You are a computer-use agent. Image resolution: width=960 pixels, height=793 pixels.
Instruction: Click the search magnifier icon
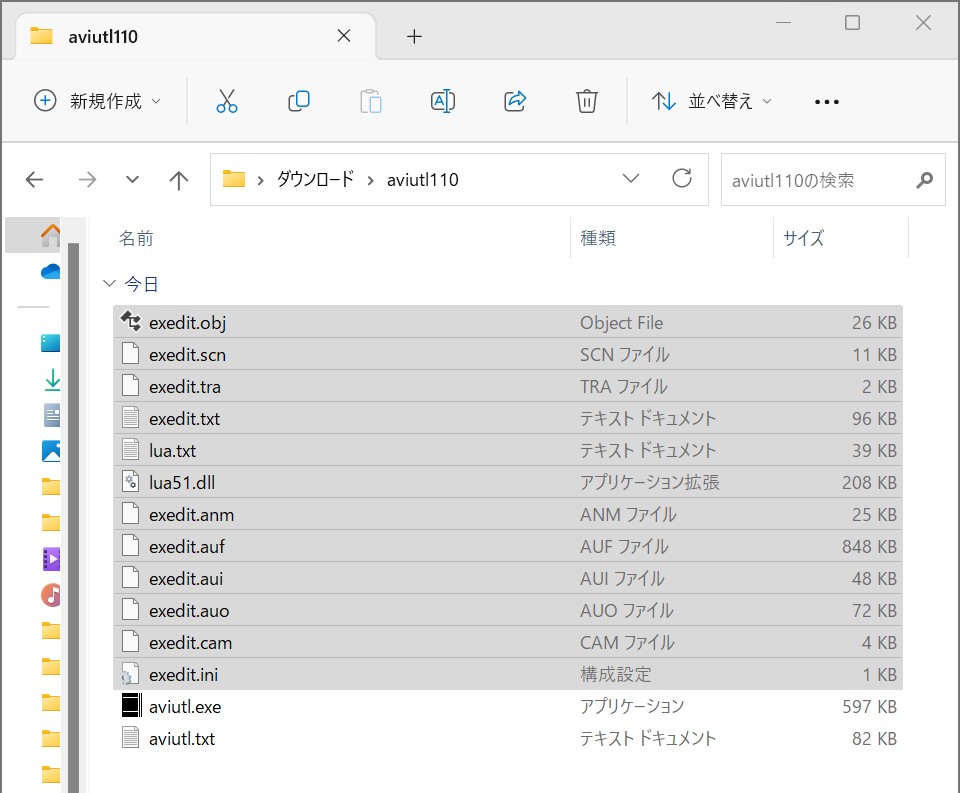click(924, 180)
